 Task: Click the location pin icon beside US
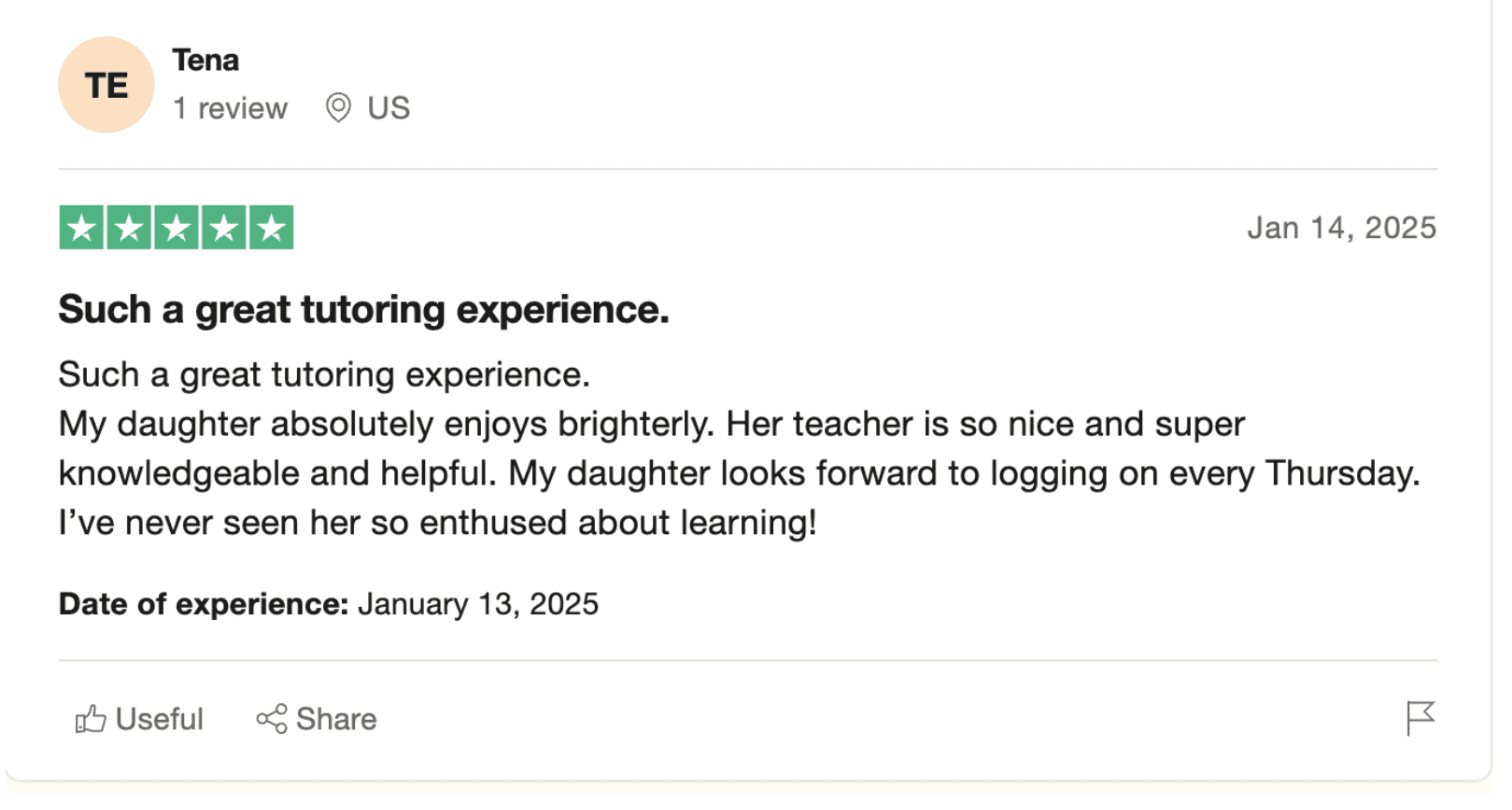tap(339, 107)
